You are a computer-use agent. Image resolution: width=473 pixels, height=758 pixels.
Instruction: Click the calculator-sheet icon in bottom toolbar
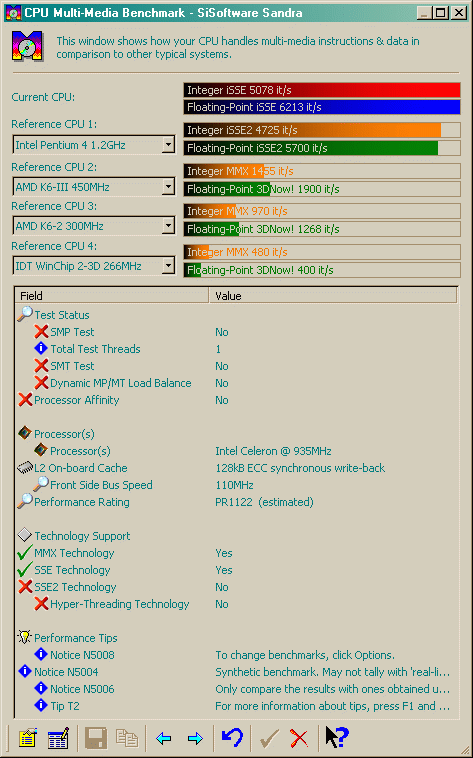coord(58,738)
